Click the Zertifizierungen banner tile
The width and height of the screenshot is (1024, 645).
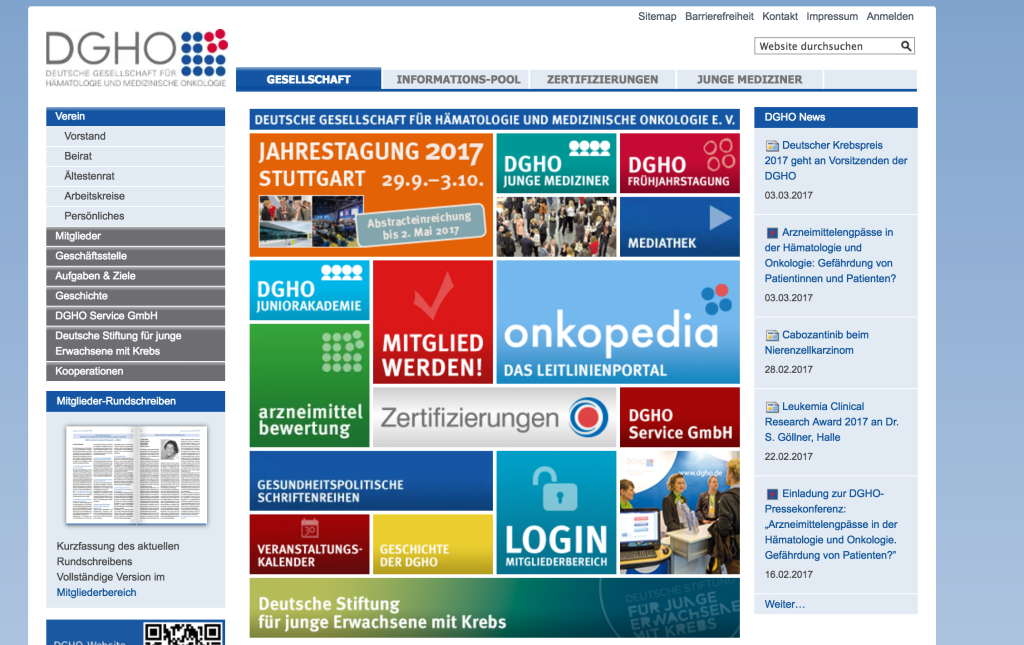coord(494,417)
